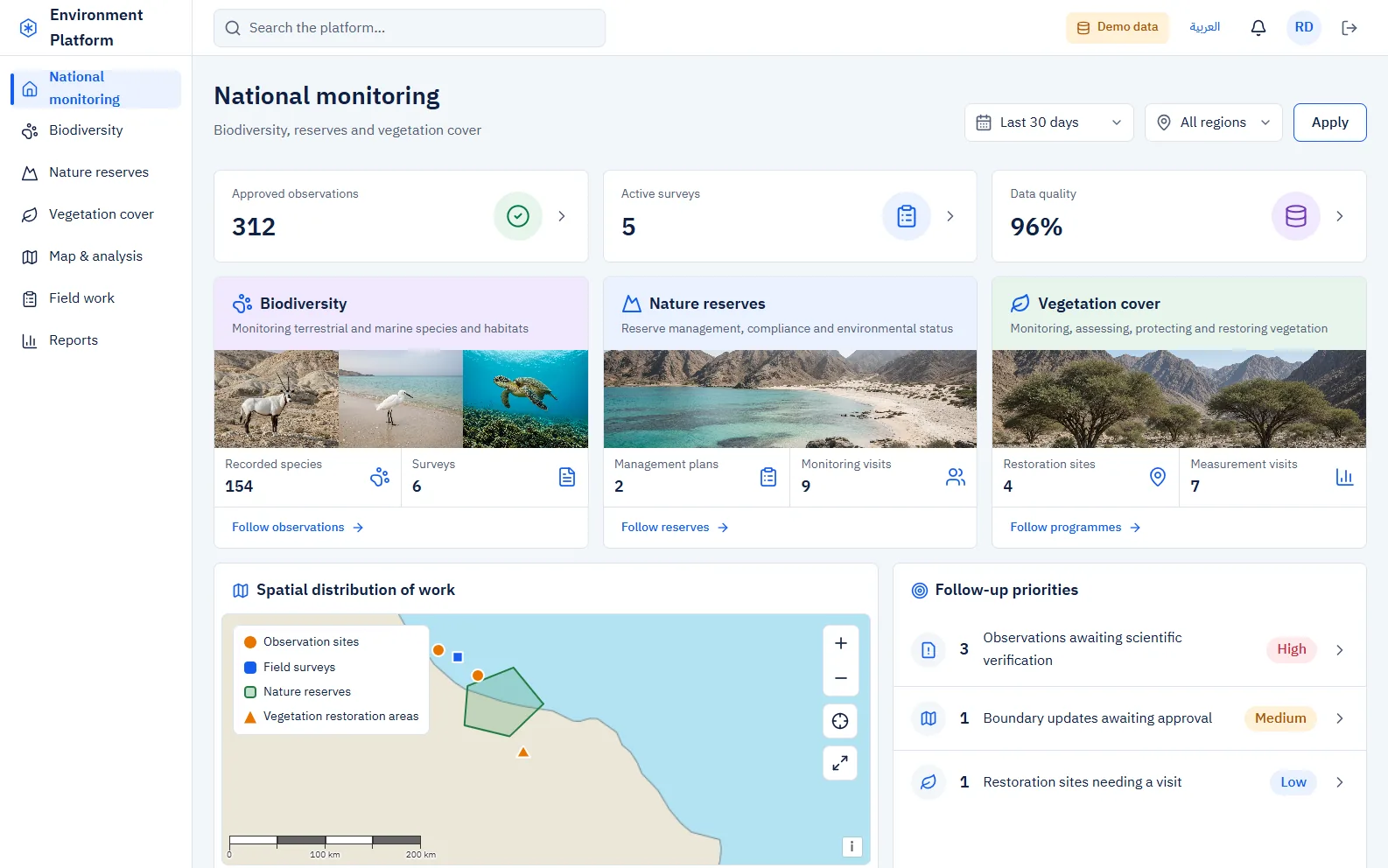Open Nature reserves in sidebar
Screen dimensions: 1388x868
96,172
